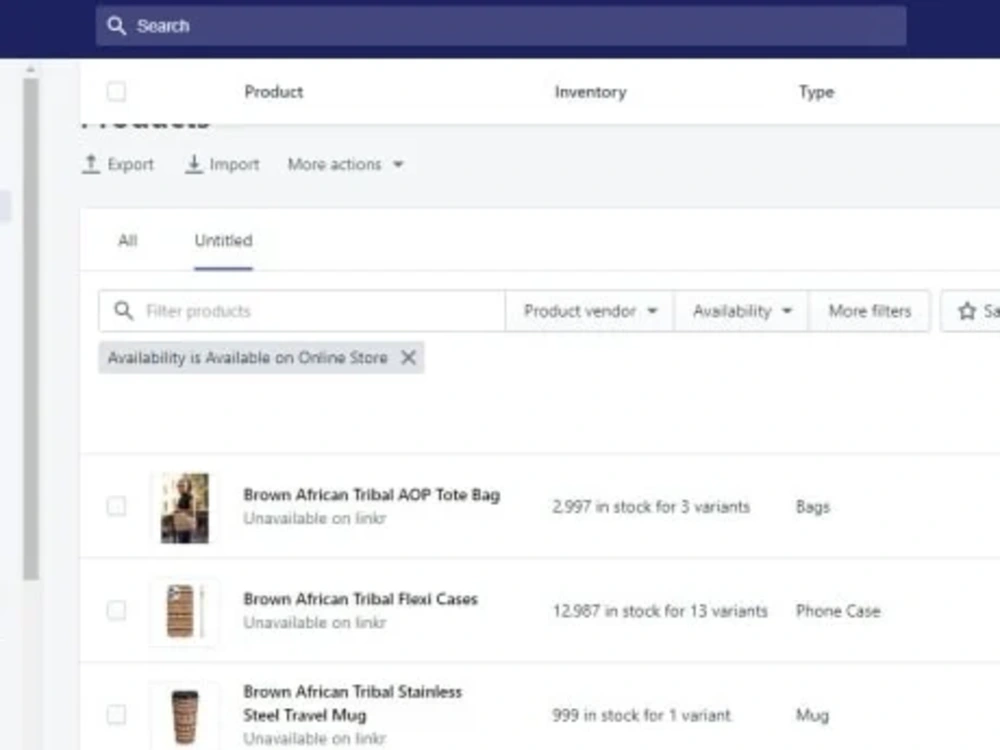This screenshot has width=1000, height=750.
Task: Open the More actions dropdown
Action: click(x=345, y=165)
